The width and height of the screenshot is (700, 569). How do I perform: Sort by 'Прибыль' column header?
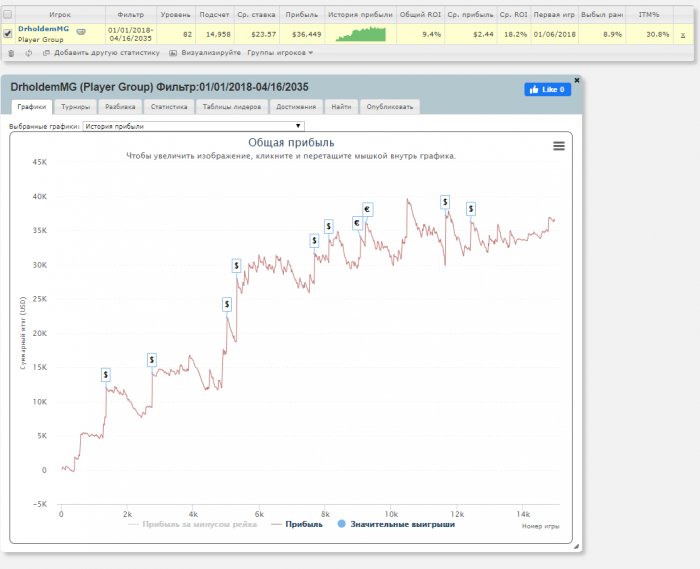point(302,15)
